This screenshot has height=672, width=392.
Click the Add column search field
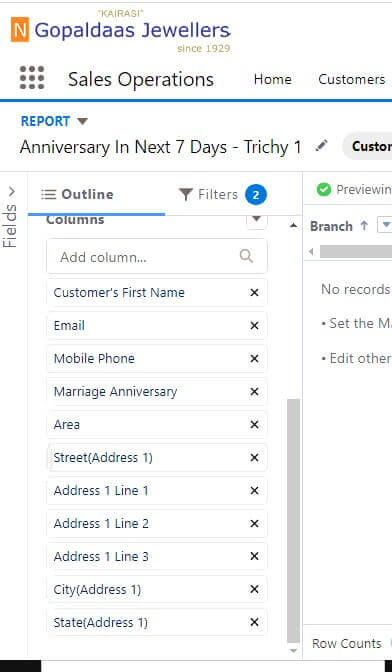pos(157,256)
